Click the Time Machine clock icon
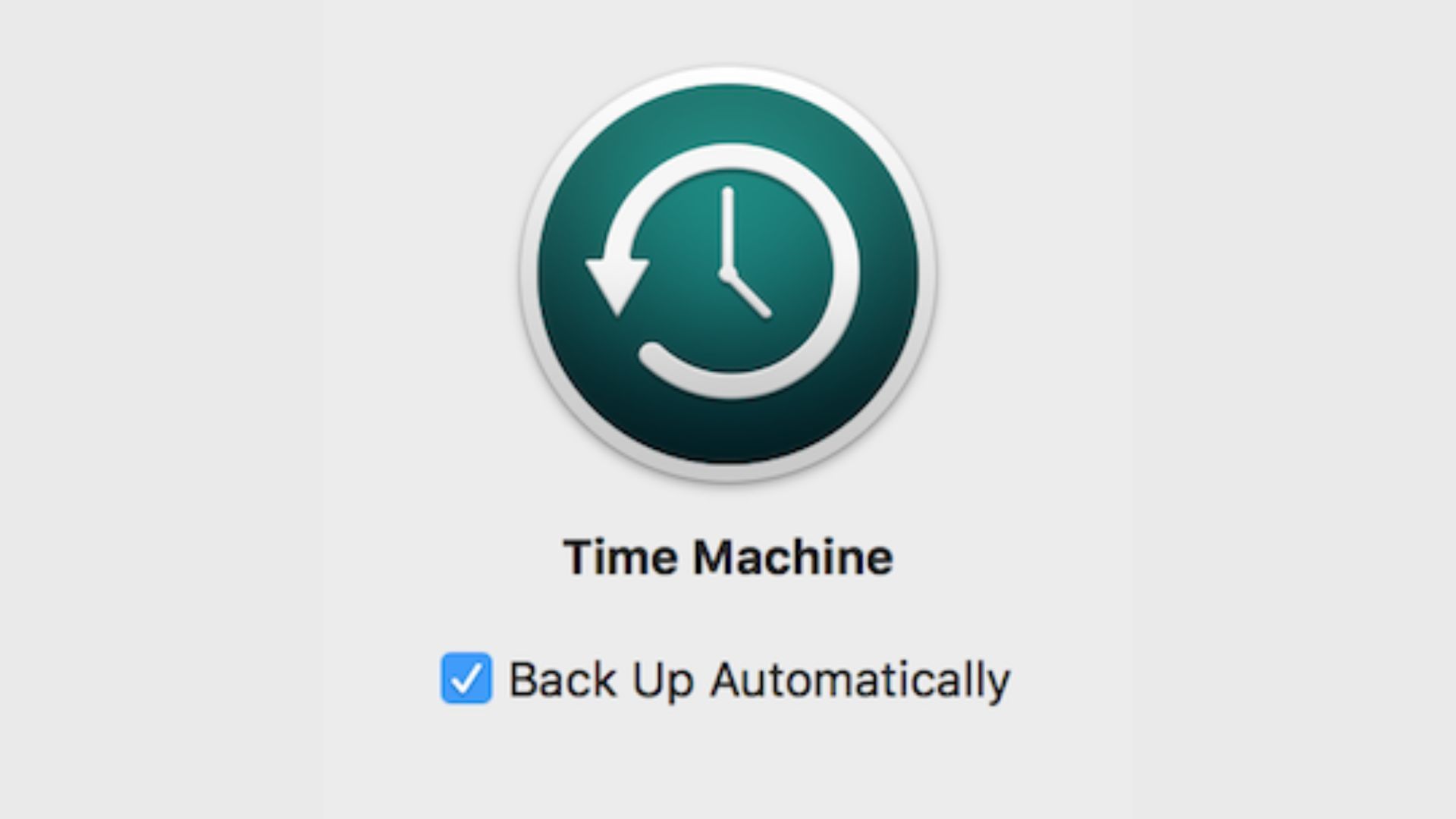This screenshot has height=819, width=1456. pyautogui.click(x=728, y=273)
